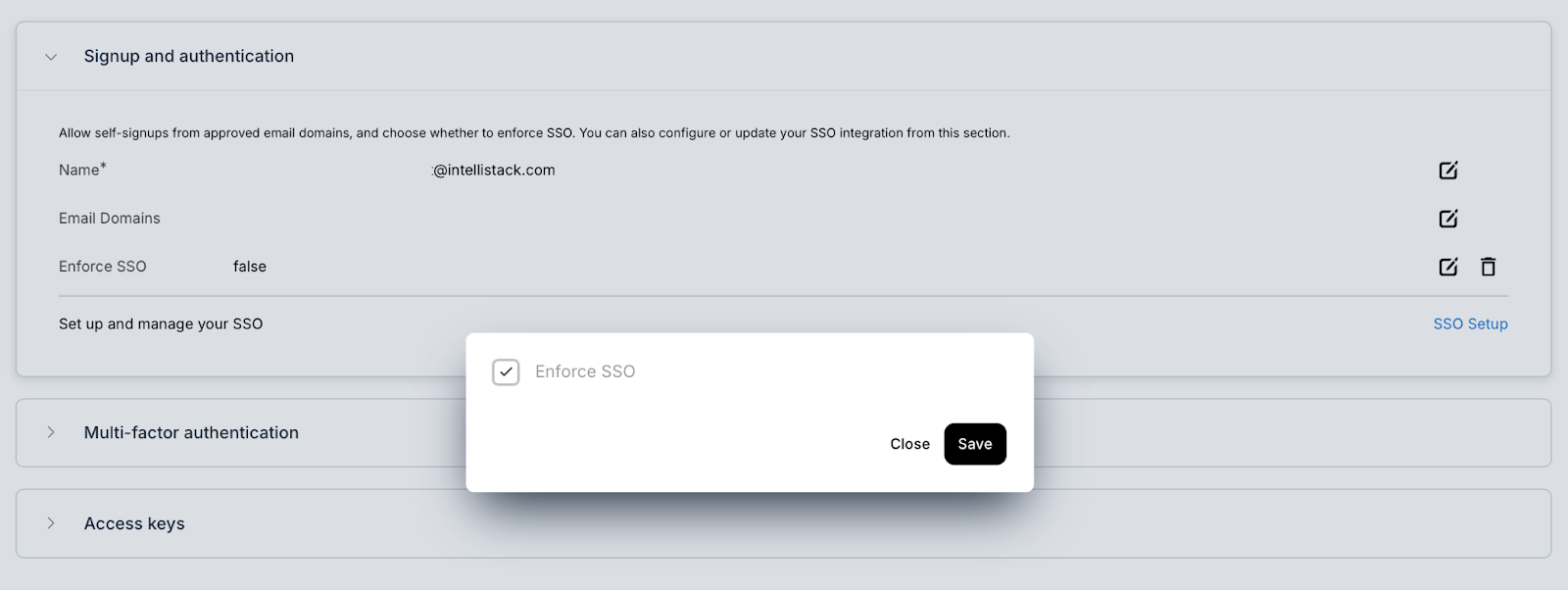Dismiss the dialog with the Close button
The height and width of the screenshot is (590, 1568).
point(909,444)
